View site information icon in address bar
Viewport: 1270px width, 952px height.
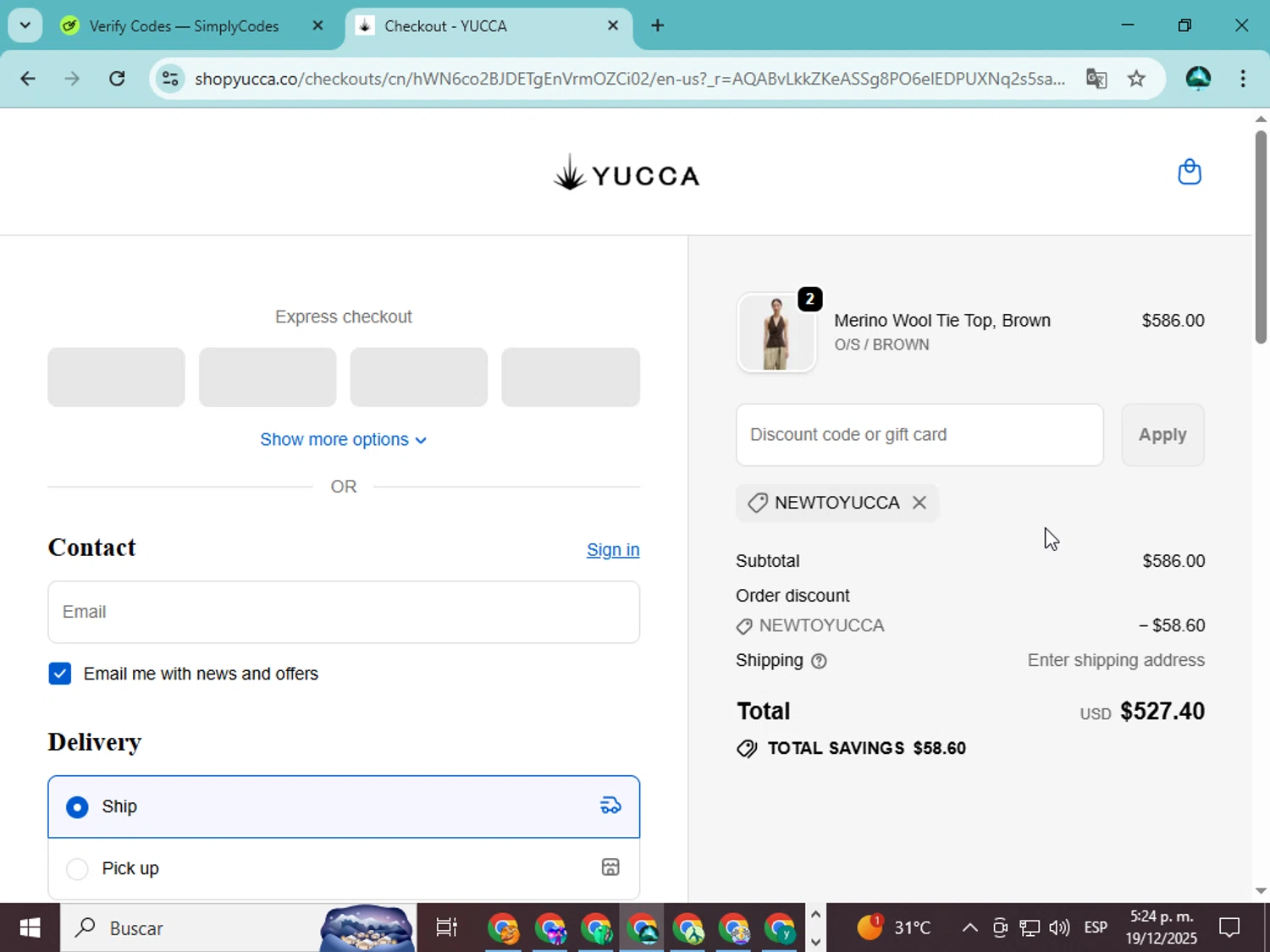(x=170, y=79)
